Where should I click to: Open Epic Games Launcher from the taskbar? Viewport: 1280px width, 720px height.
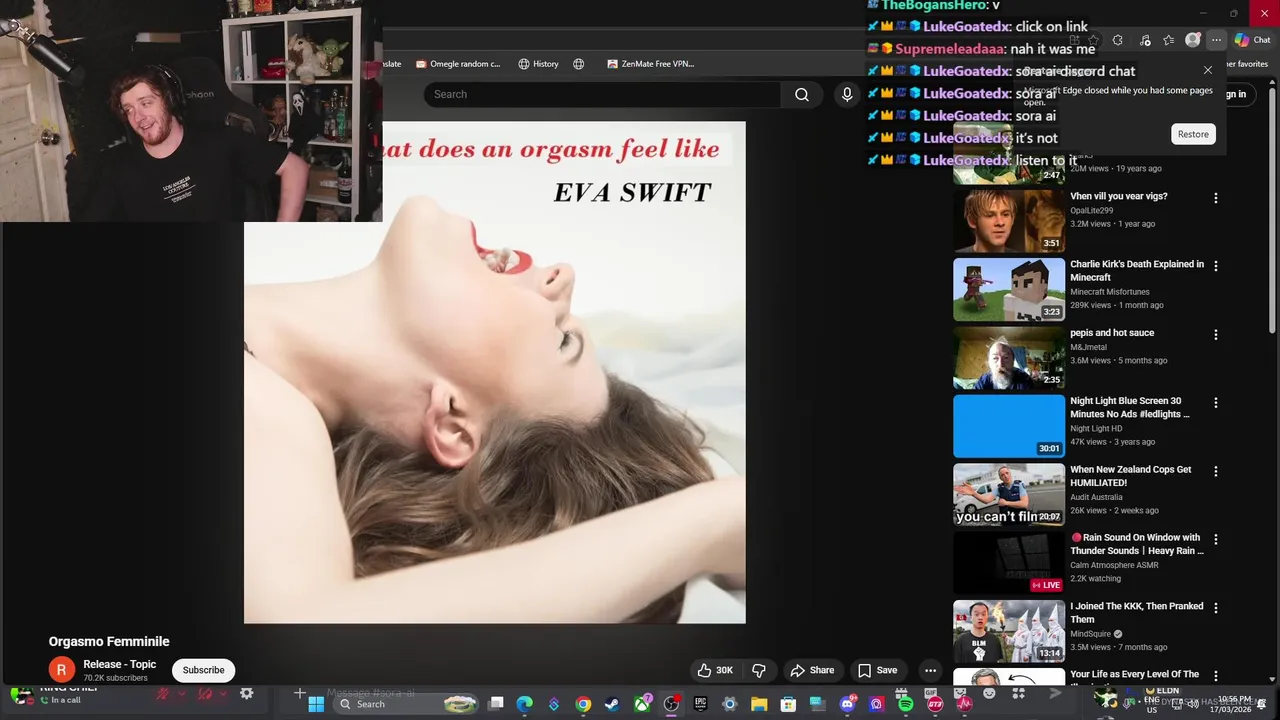[701, 704]
